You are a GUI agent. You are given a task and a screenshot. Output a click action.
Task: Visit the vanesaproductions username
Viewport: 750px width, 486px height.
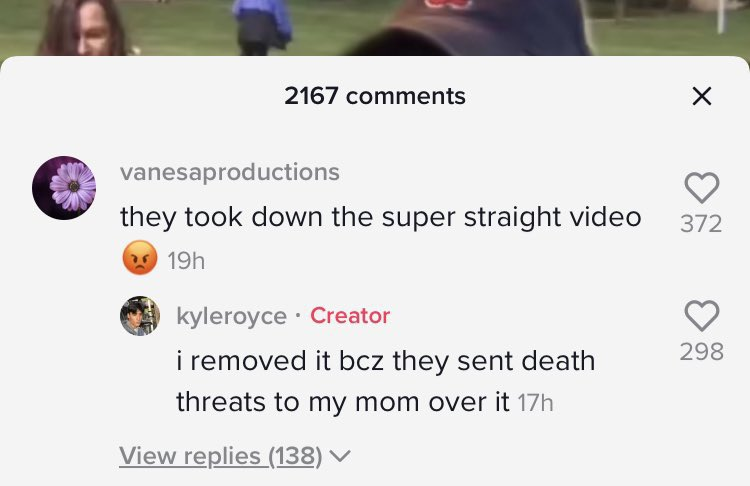click(230, 172)
